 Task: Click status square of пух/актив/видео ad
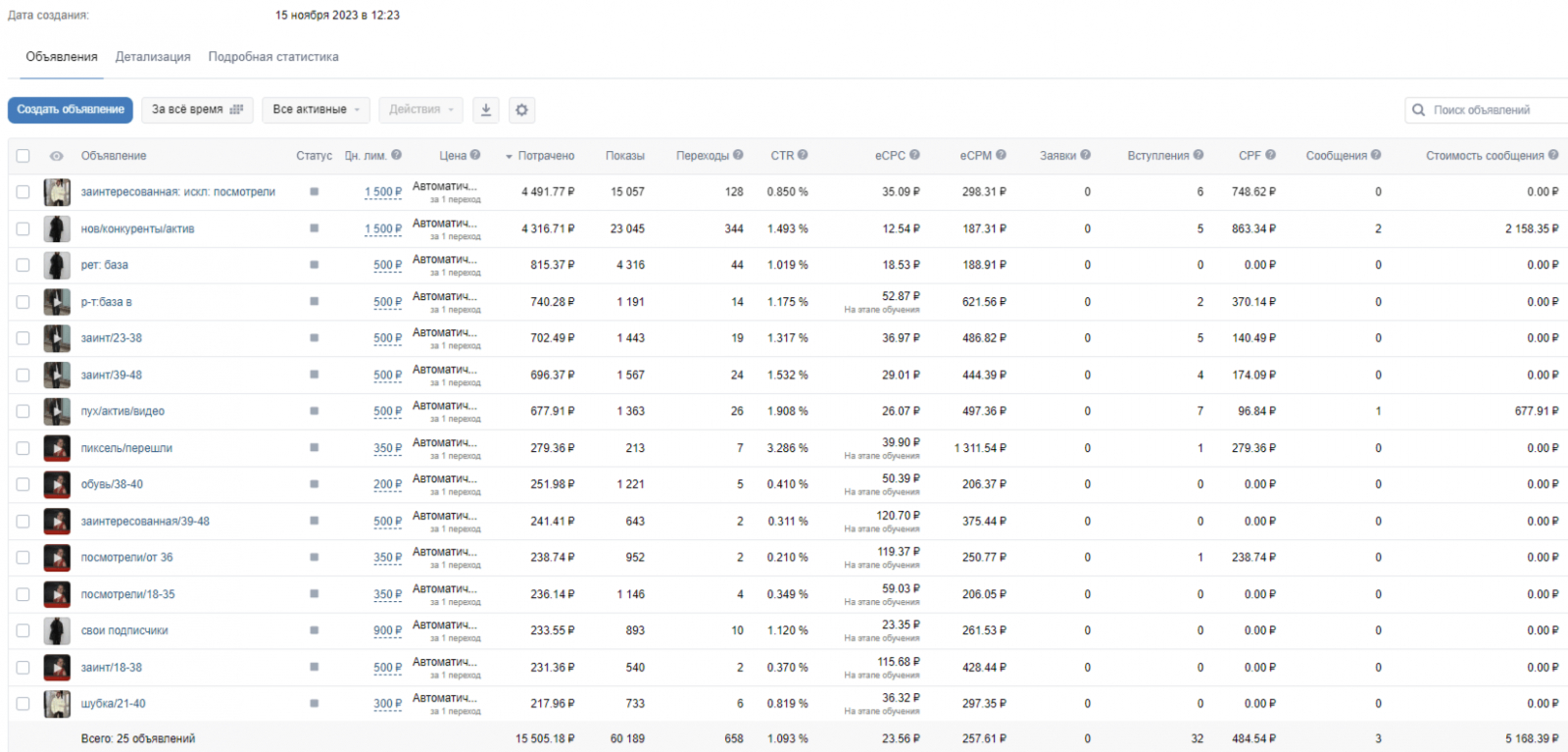[x=314, y=411]
